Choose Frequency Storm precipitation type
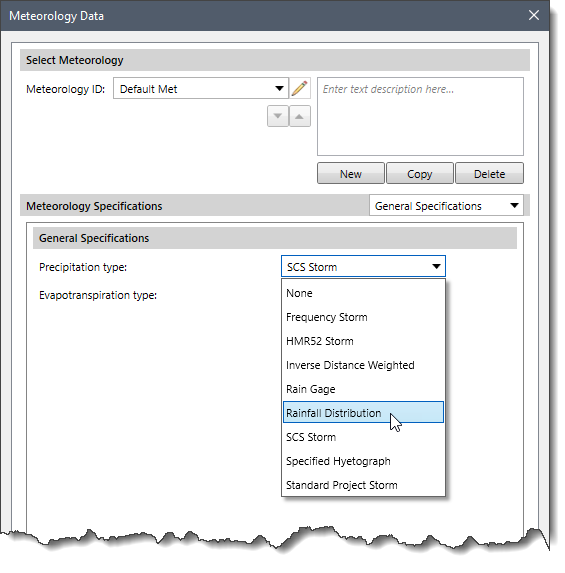The width and height of the screenshot is (565, 573). pos(363,317)
